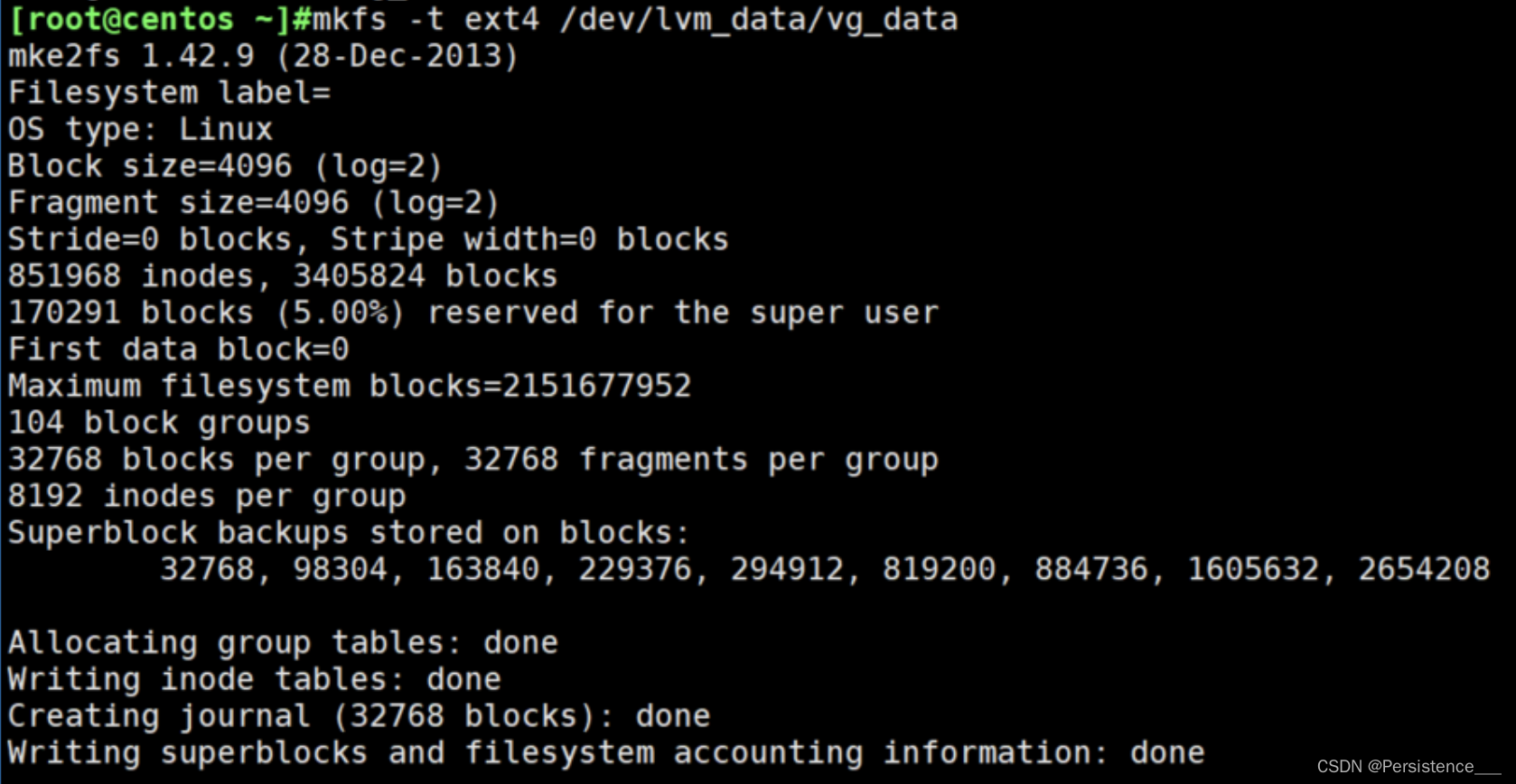Click the /dev/lvm_data/vg_data device path

pyautogui.click(x=759, y=20)
